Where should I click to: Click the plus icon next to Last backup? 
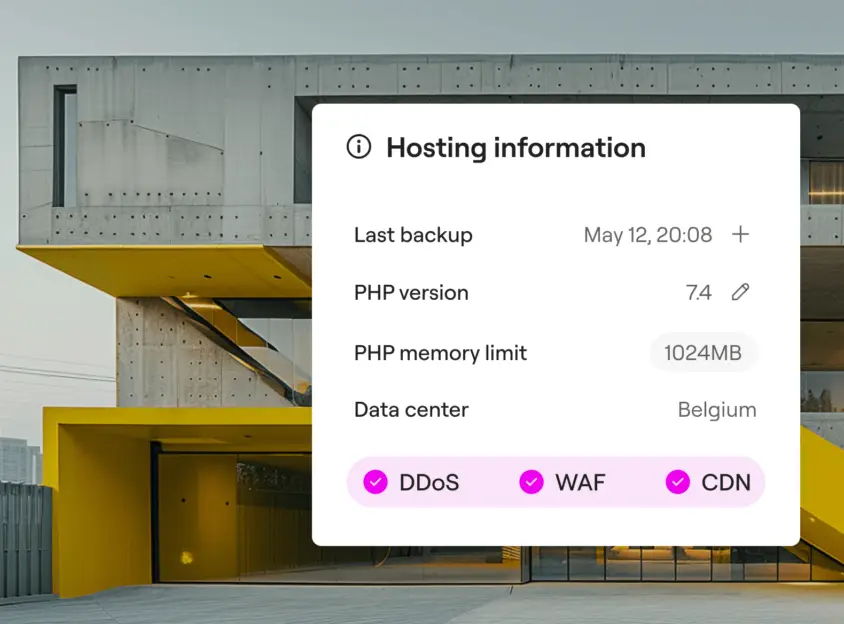tap(740, 235)
